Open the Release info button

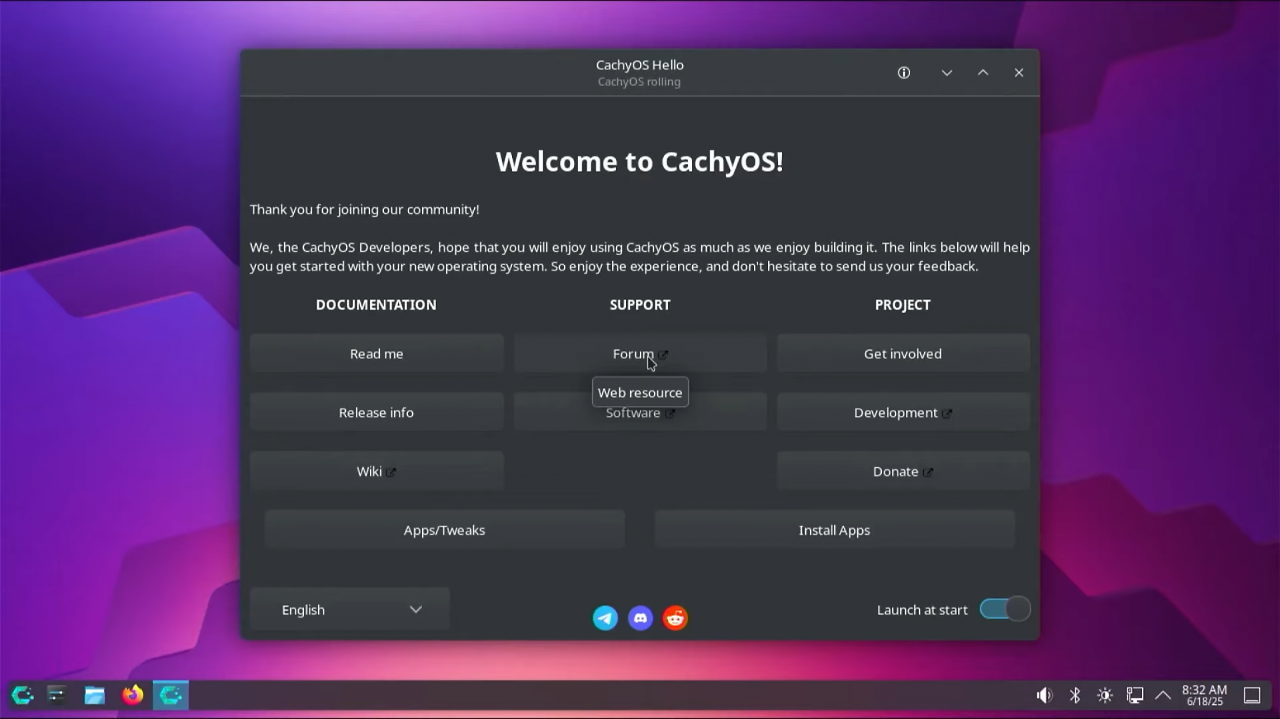[376, 412]
